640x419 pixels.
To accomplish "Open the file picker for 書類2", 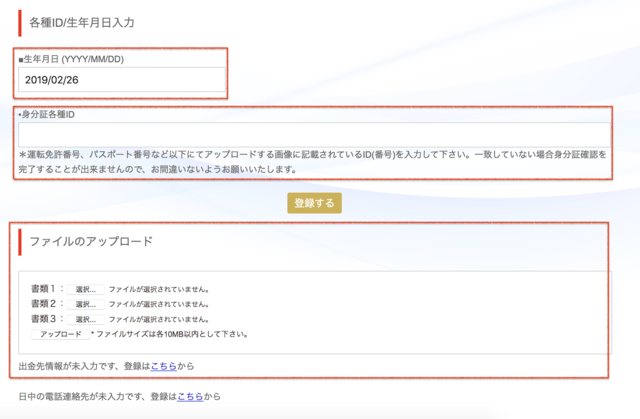I will coord(86,304).
